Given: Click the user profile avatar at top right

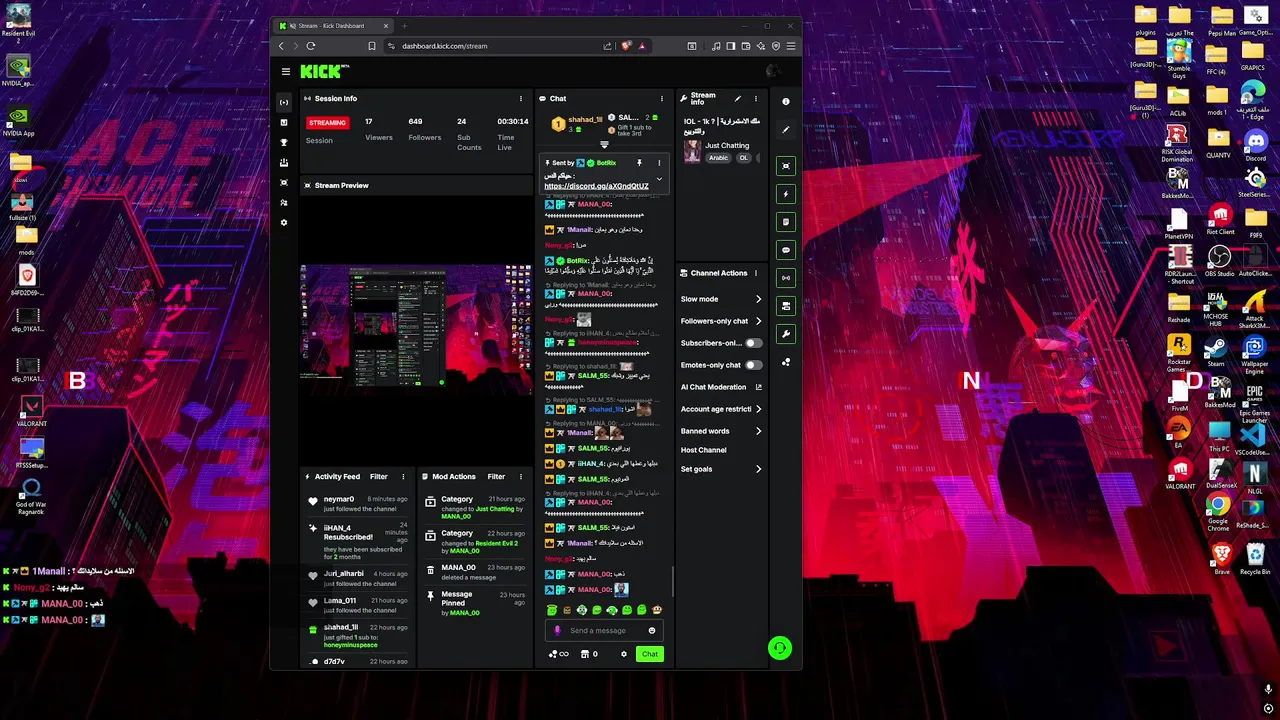Looking at the screenshot, I should point(772,71).
